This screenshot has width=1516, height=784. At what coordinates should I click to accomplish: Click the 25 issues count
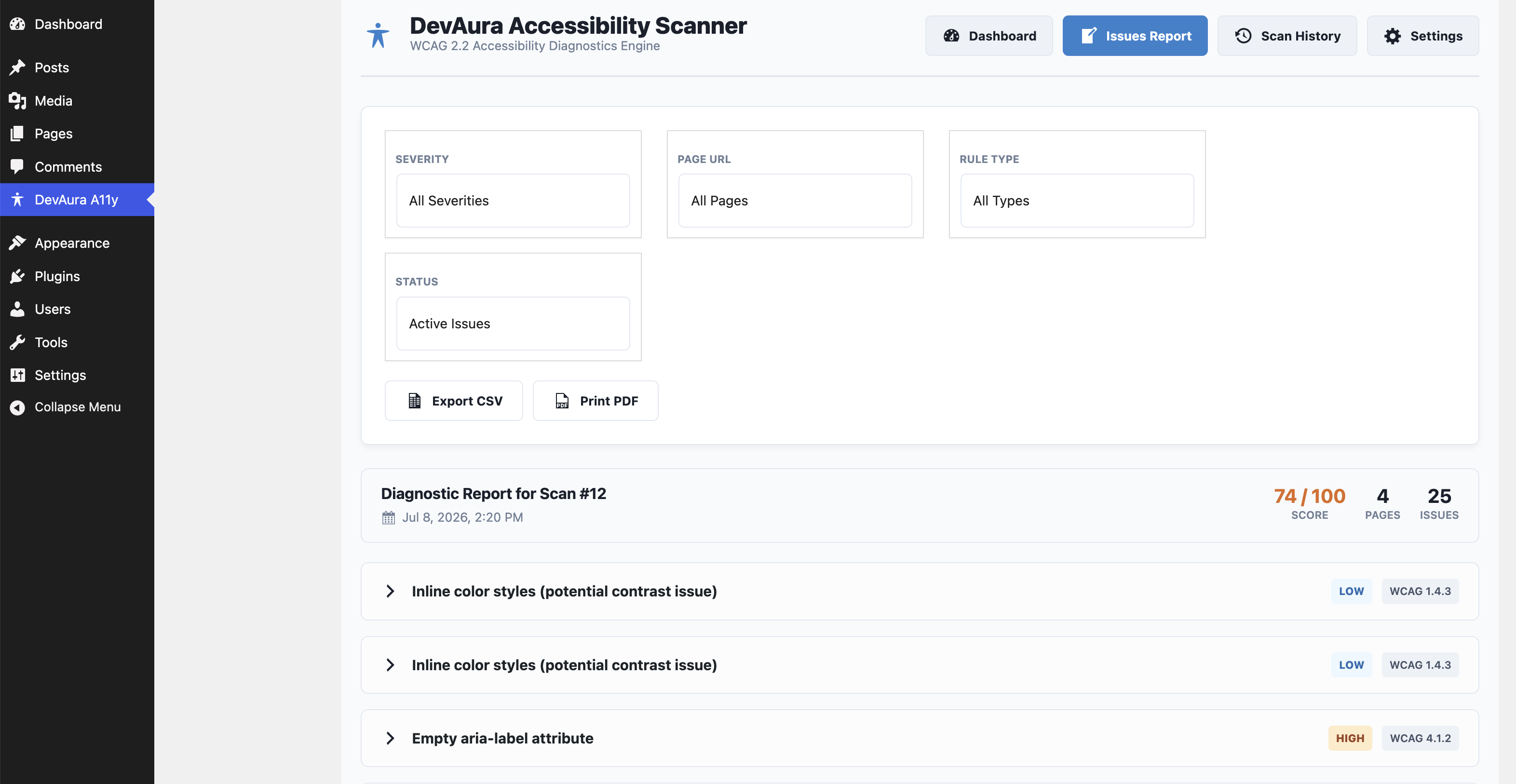click(1439, 496)
